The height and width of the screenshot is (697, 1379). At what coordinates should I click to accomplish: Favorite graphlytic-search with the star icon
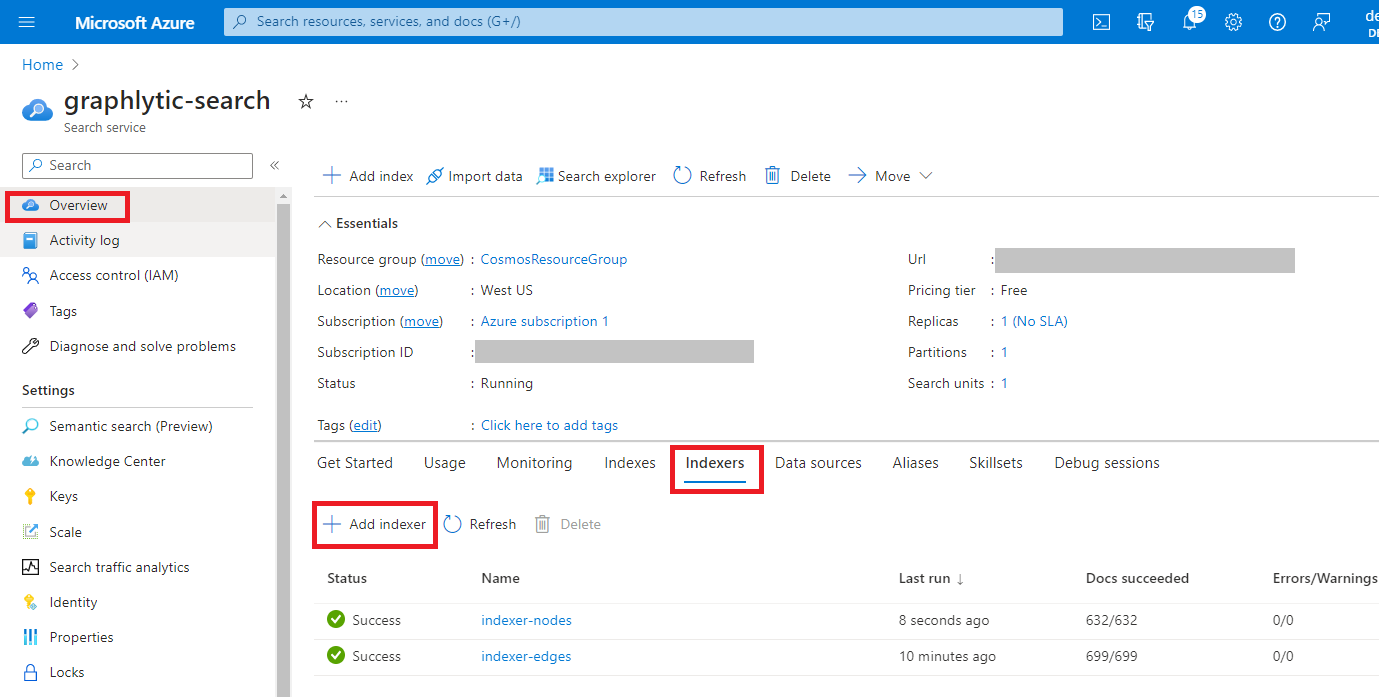(306, 102)
